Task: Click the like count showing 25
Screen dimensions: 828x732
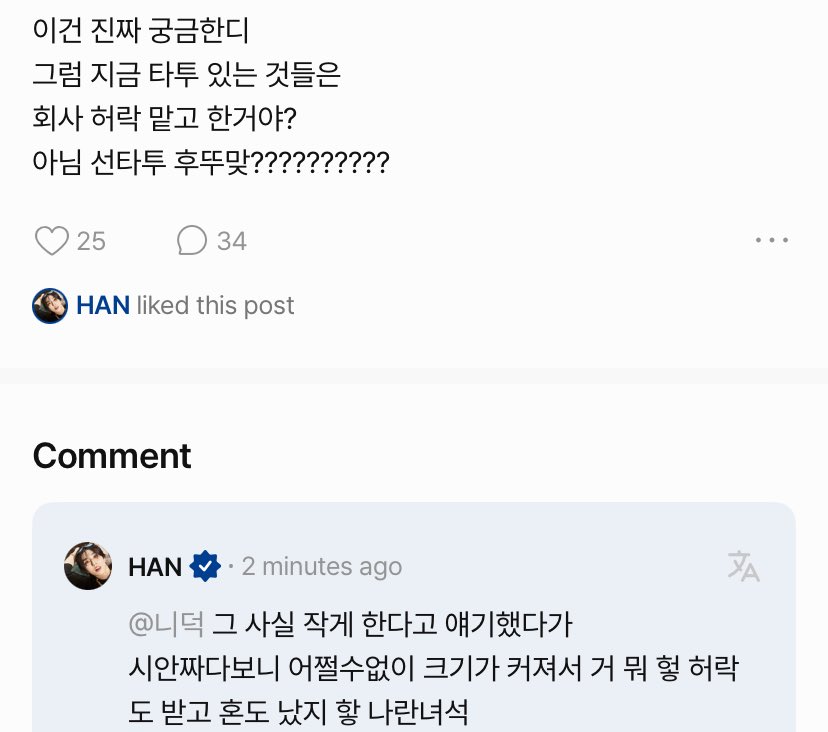Action: coord(91,241)
